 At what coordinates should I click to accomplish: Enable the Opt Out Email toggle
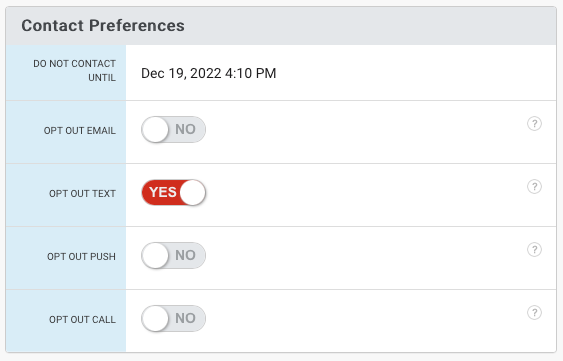click(173, 129)
